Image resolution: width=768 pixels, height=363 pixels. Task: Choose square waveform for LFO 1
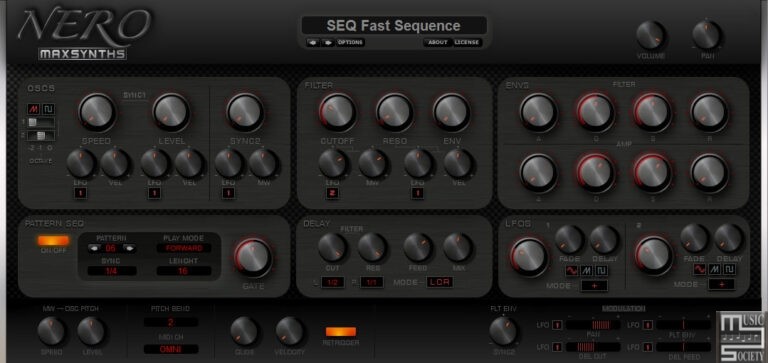click(601, 270)
